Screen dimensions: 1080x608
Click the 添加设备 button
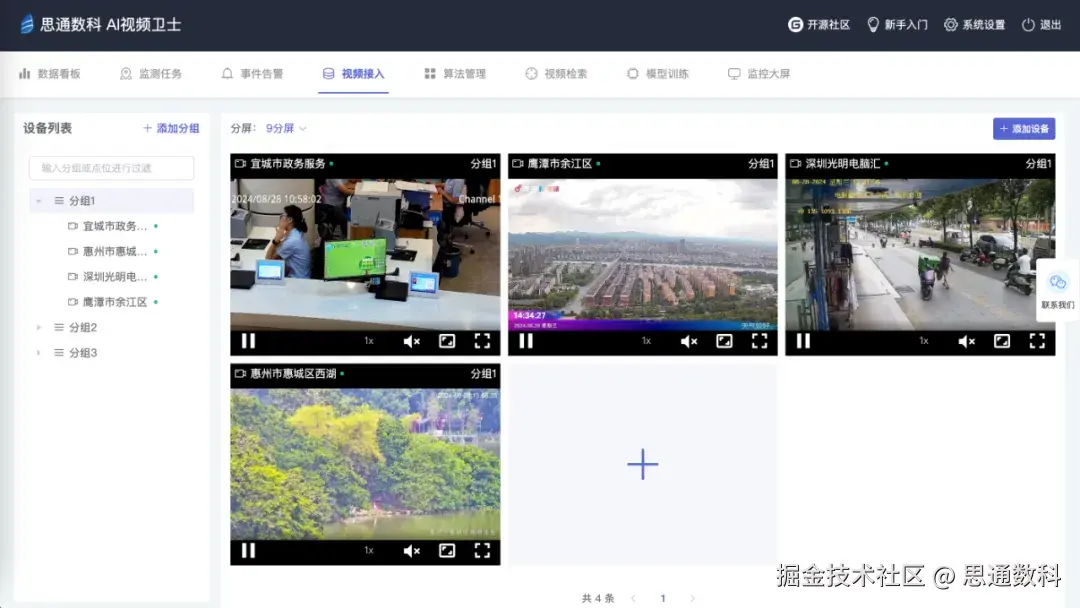tap(1024, 128)
